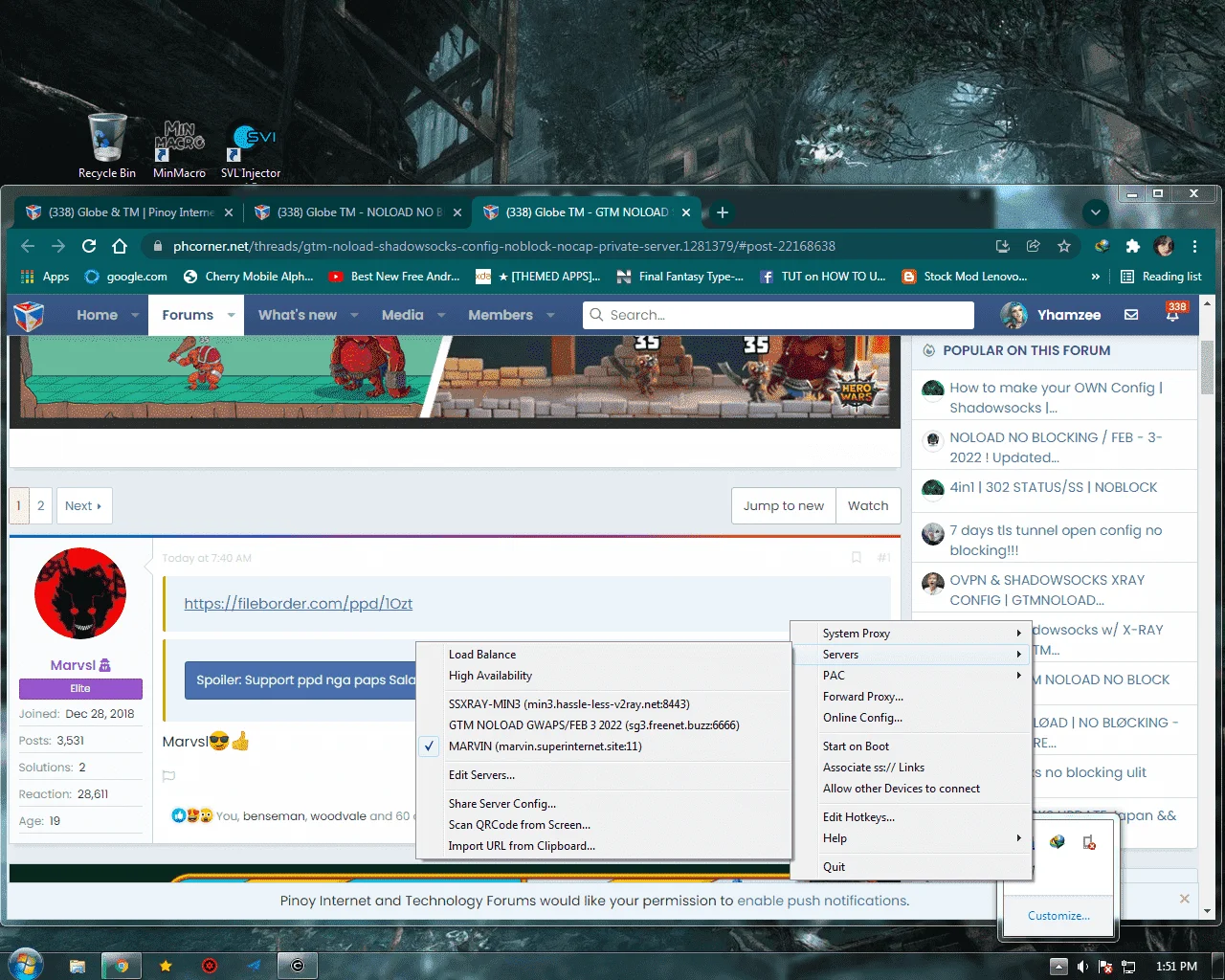
Task: Share this page using the share icon
Action: click(1034, 246)
